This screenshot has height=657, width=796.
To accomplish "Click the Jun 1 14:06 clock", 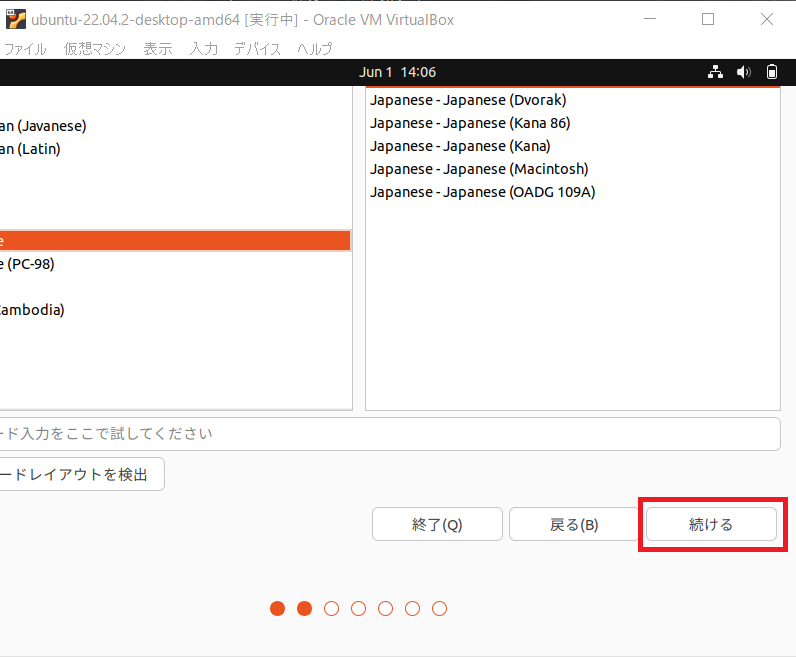I will [x=397, y=72].
